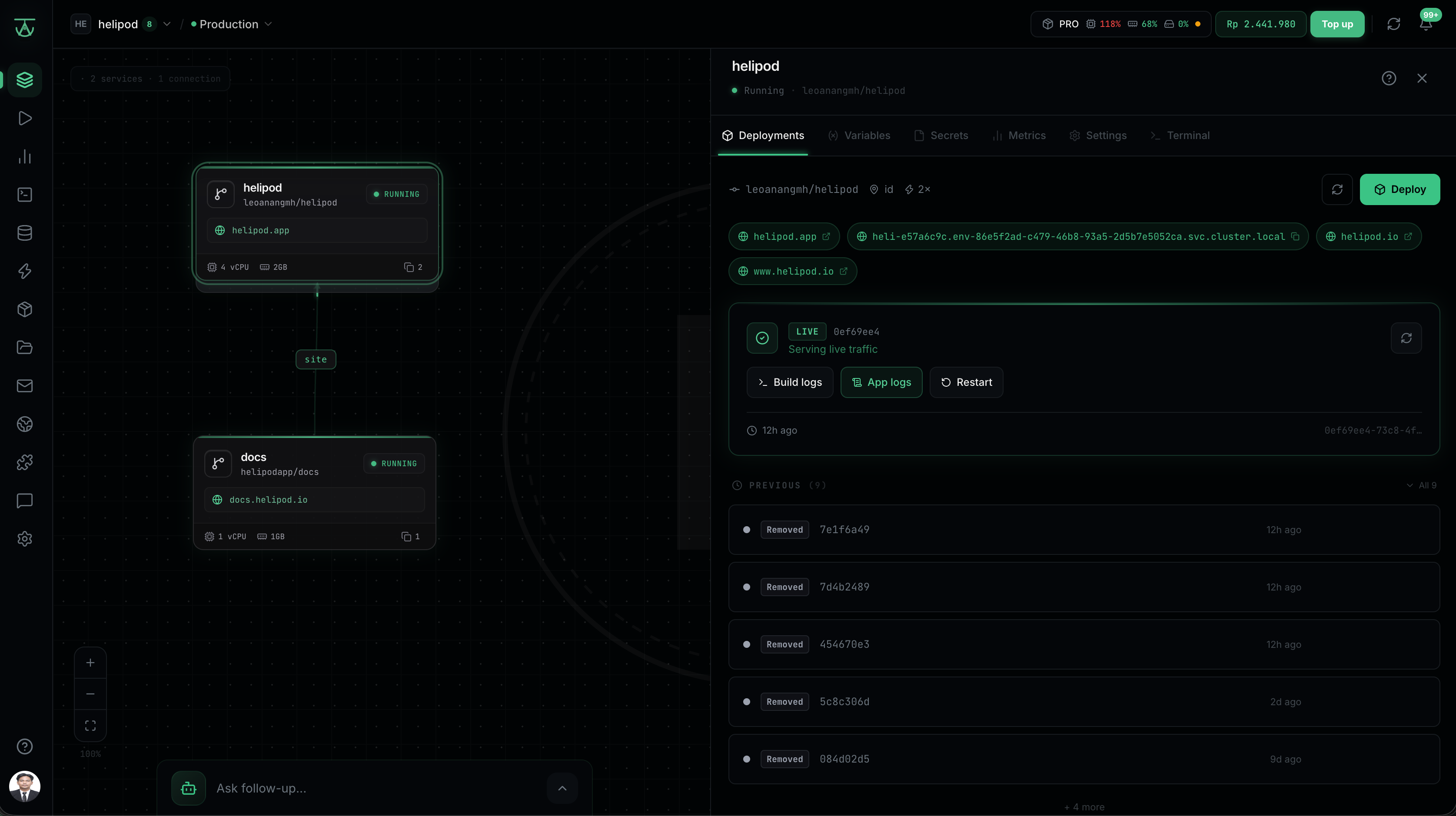This screenshot has width=1456, height=816.
Task: Click the help circle at sidebar bottom
Action: pyautogui.click(x=25, y=746)
